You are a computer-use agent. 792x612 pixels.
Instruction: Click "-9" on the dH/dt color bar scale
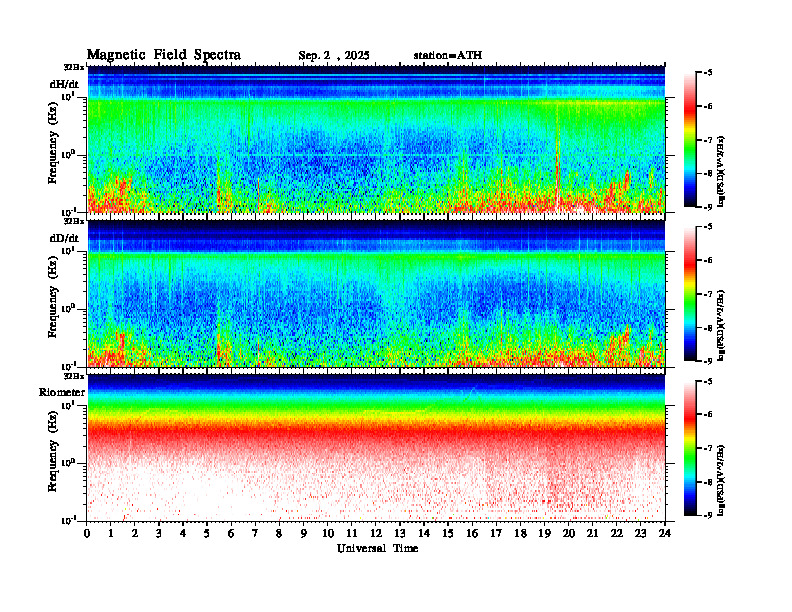coord(709,207)
